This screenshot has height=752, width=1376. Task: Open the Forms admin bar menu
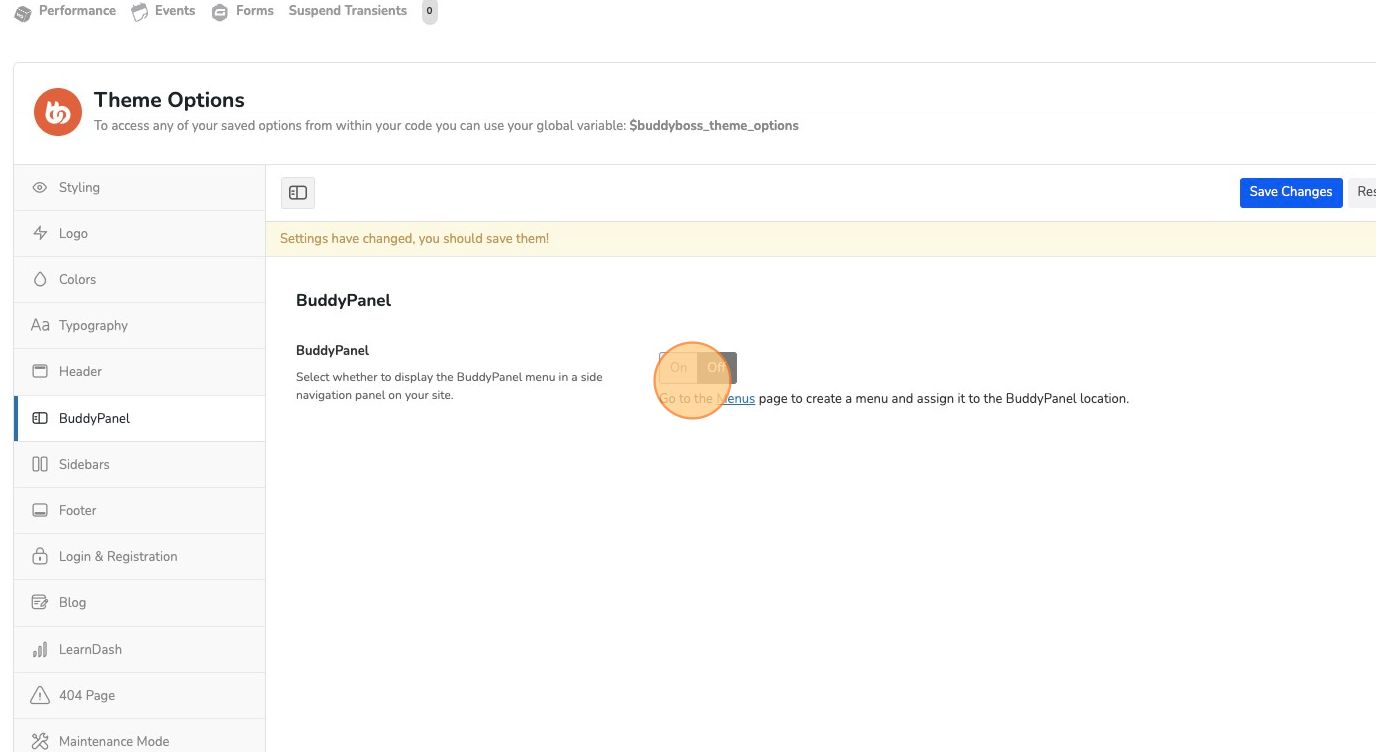[243, 11]
